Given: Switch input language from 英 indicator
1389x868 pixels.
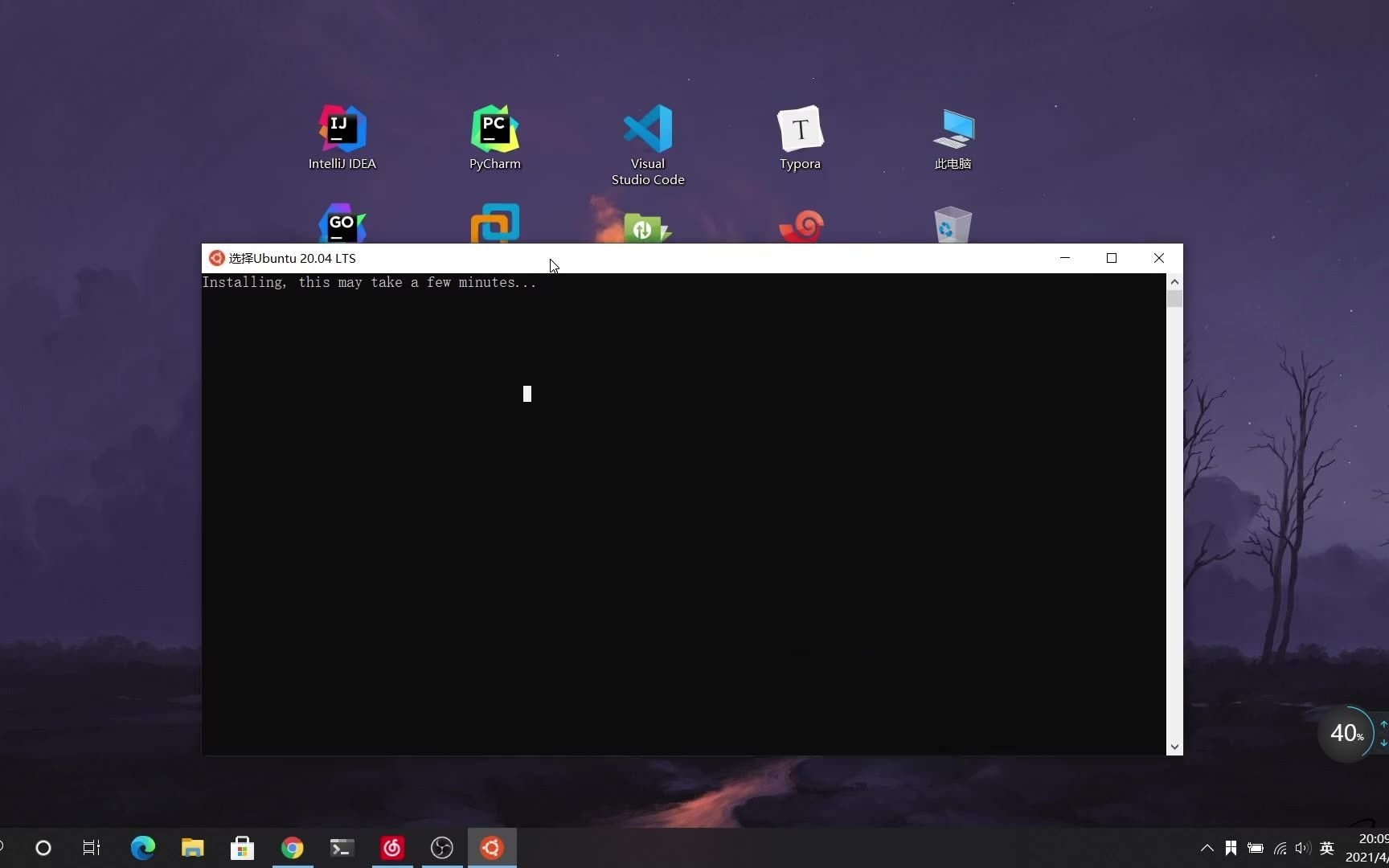Looking at the screenshot, I should (1327, 848).
